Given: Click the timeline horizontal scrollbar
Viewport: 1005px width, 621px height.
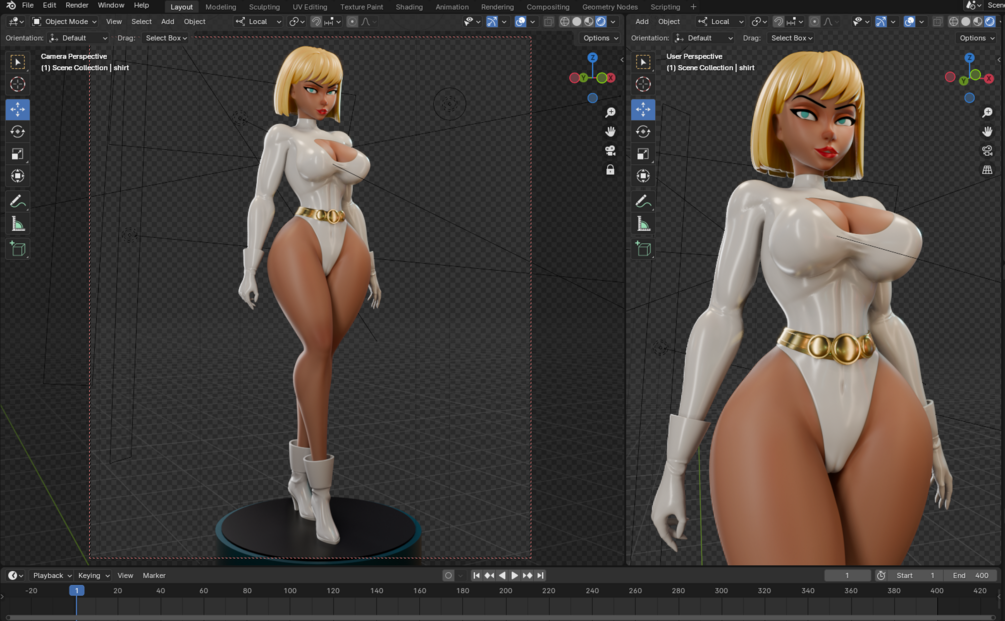Looking at the screenshot, I should coord(502,617).
